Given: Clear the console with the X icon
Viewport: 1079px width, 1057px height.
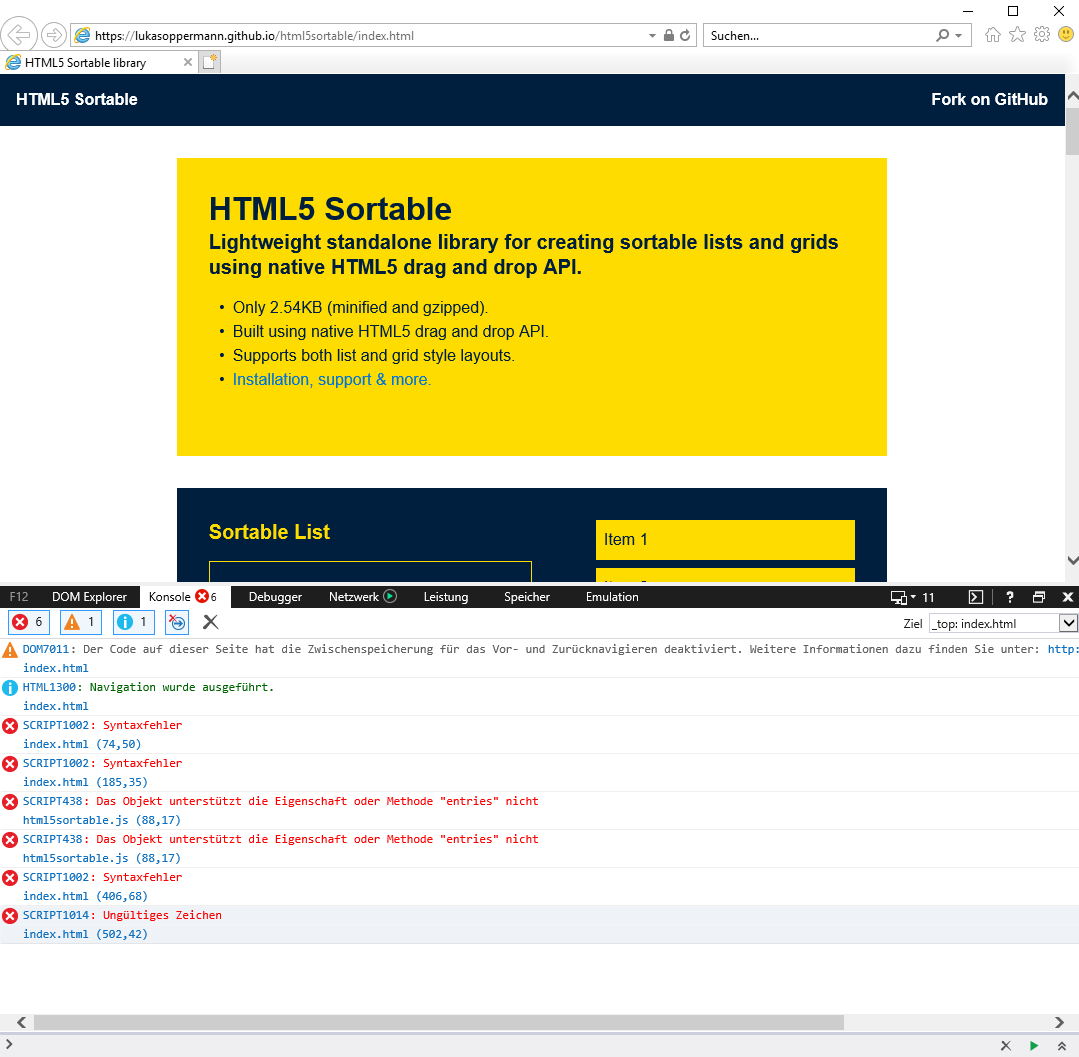Looking at the screenshot, I should (x=211, y=622).
